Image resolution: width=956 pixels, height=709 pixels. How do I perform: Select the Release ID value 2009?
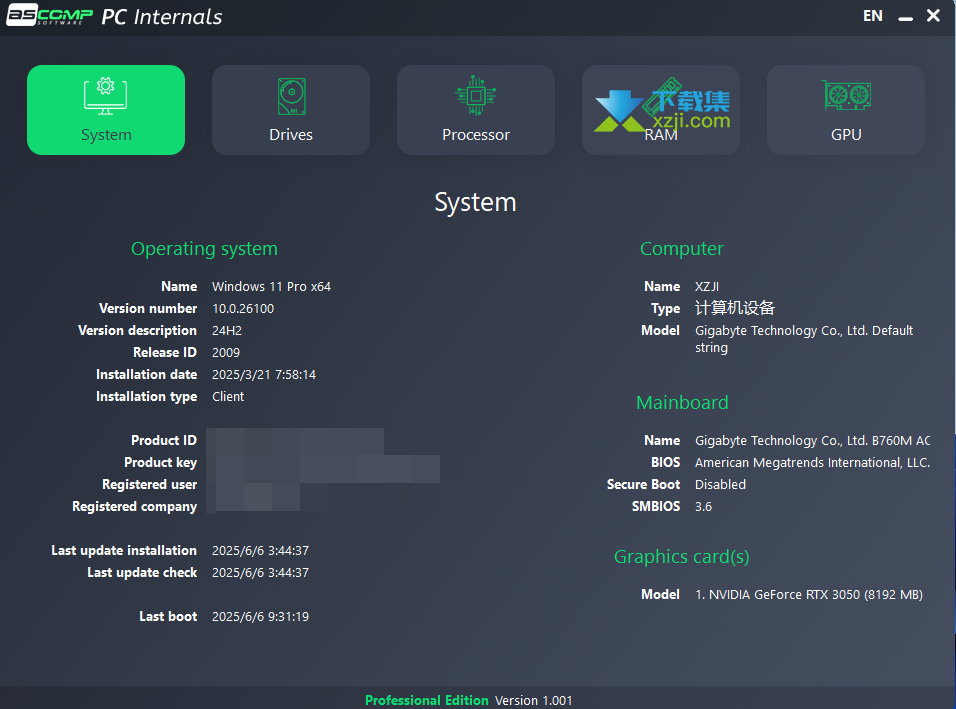point(226,352)
